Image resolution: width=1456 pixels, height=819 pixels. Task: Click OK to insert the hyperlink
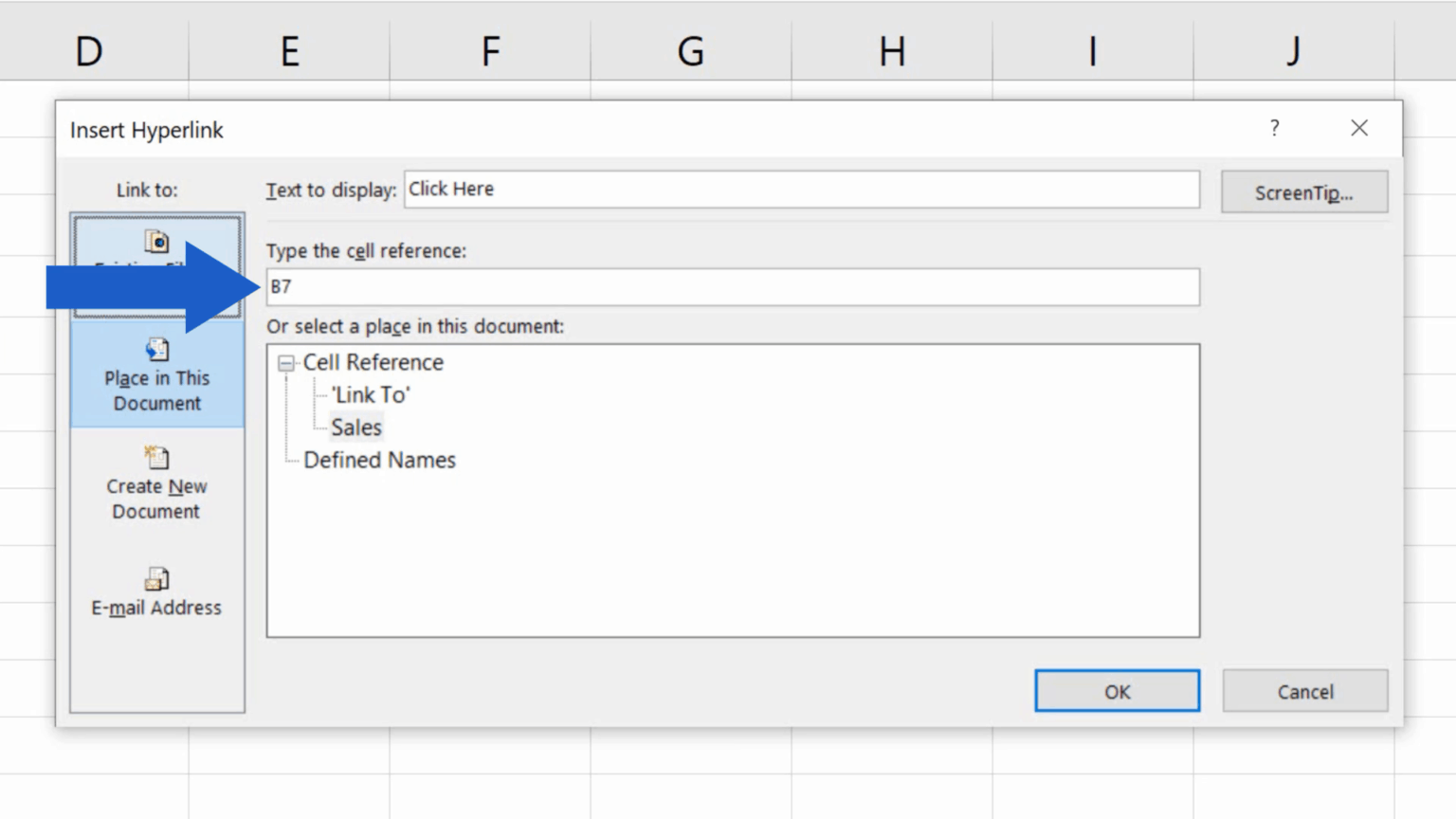pos(1117,691)
